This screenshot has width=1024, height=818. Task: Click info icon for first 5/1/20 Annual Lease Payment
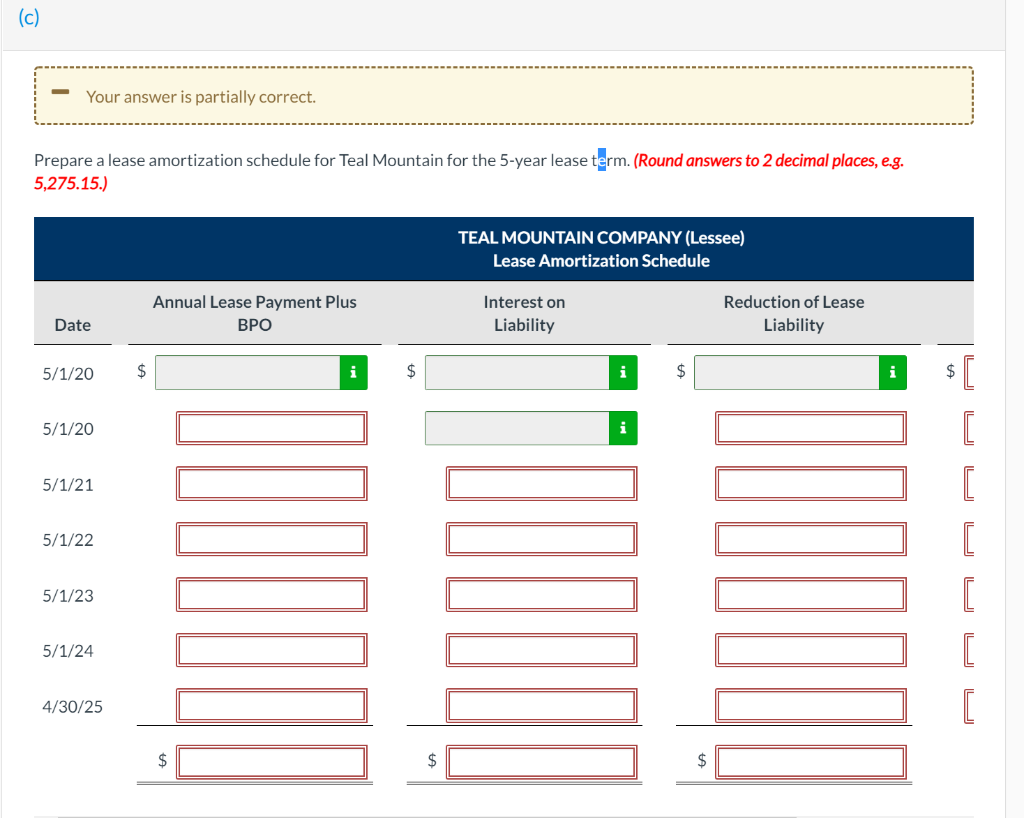pos(353,373)
